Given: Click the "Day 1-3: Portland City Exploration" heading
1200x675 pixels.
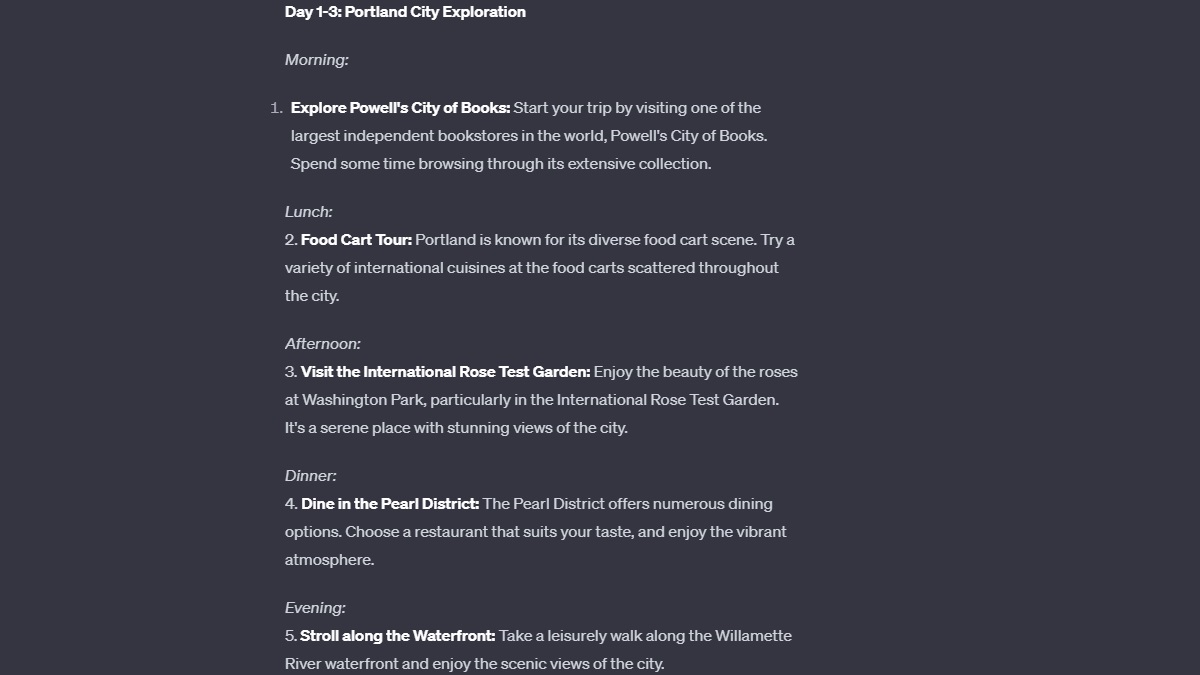Looking at the screenshot, I should coord(405,12).
